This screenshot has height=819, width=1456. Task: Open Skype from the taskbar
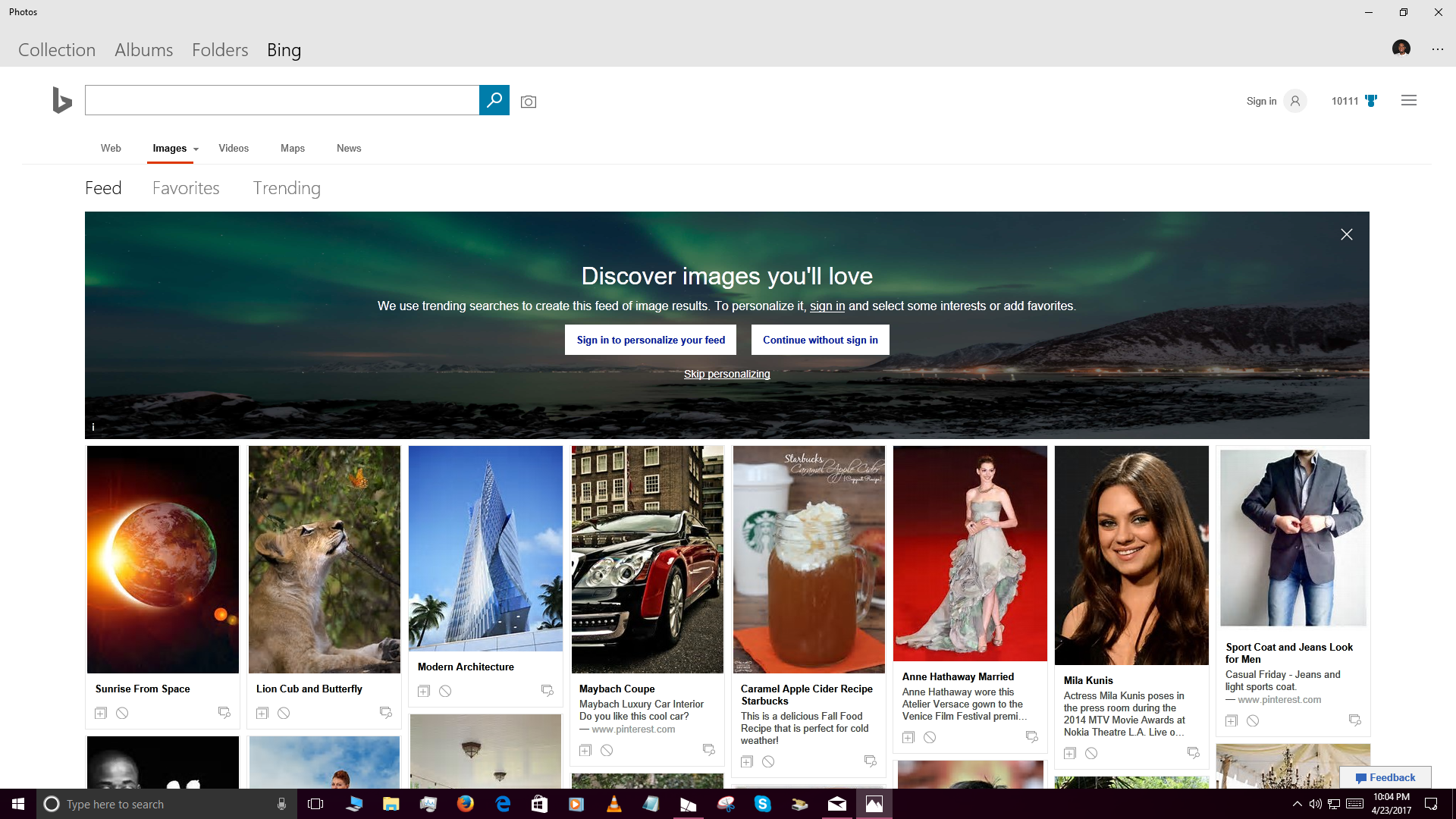[763, 804]
